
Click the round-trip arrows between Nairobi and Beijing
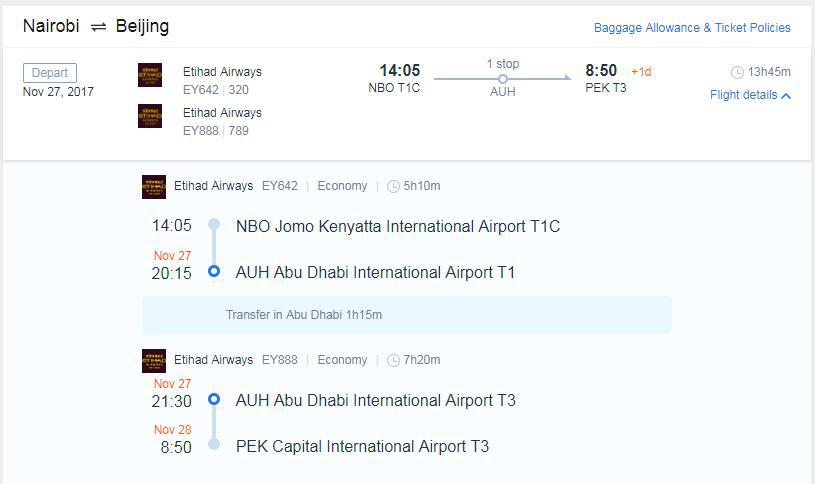98,27
